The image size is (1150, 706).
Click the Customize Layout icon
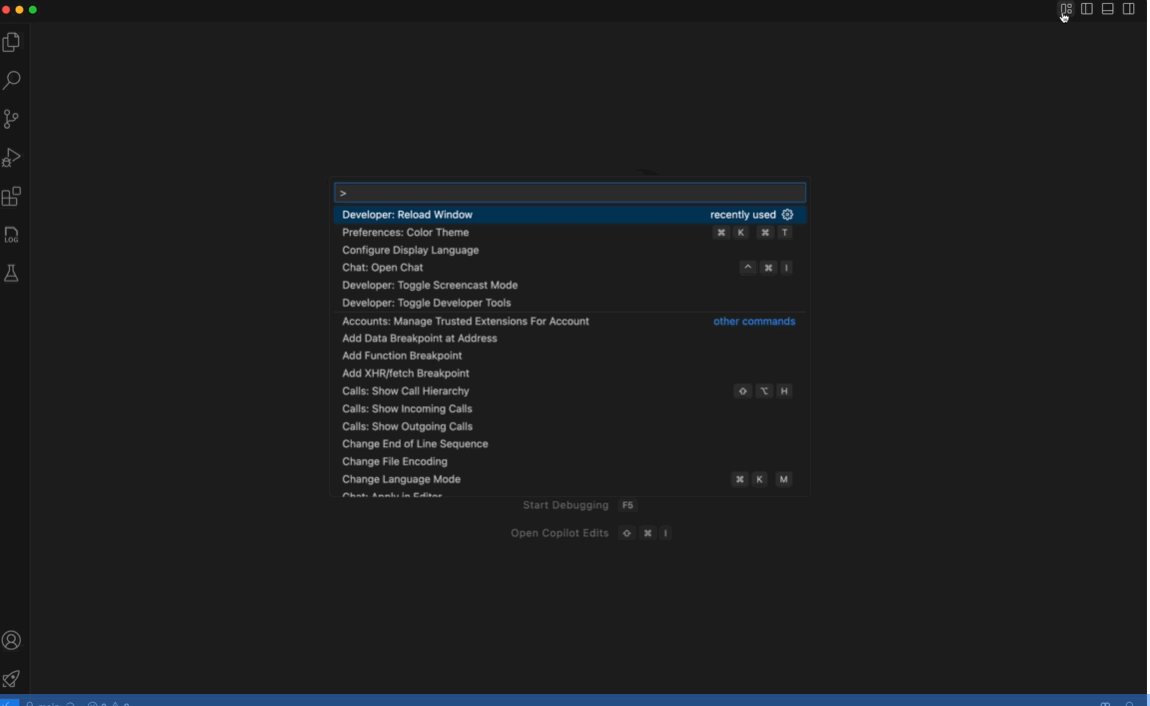point(1066,9)
